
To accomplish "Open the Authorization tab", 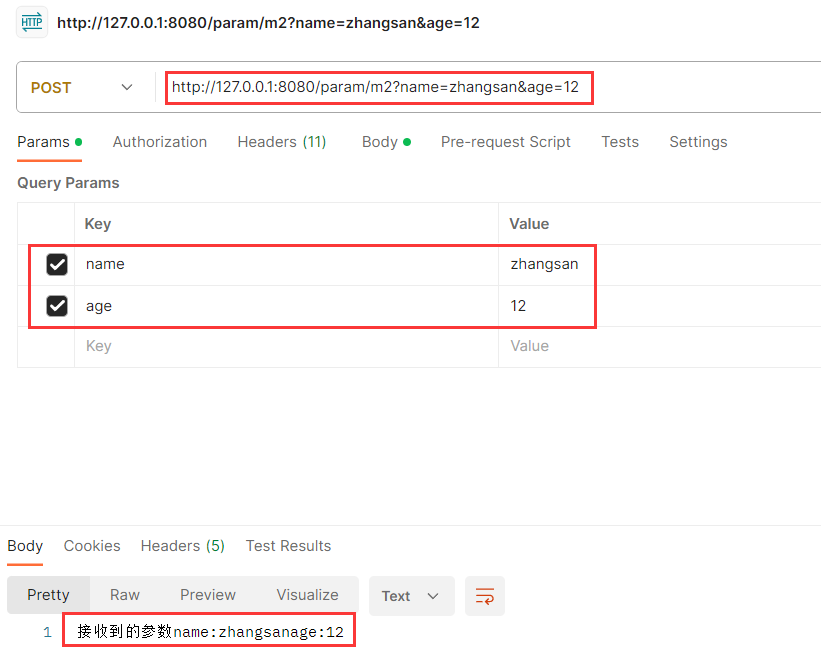I will point(160,142).
